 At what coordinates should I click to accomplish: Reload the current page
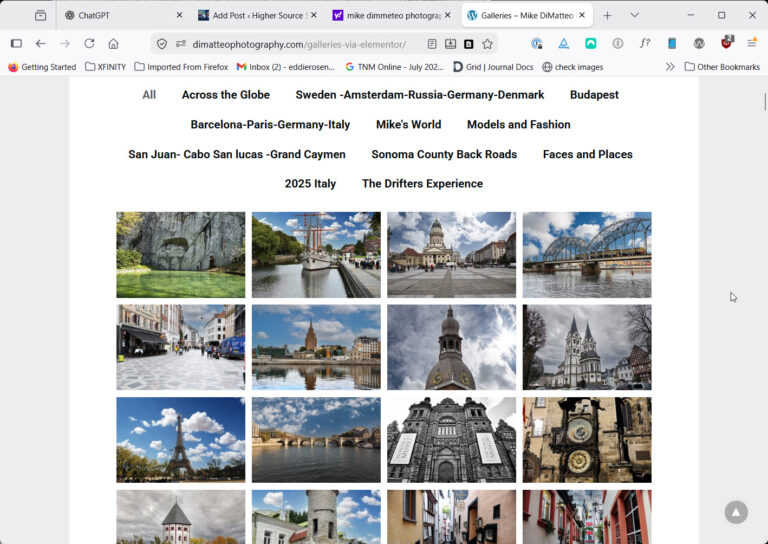tap(89, 44)
